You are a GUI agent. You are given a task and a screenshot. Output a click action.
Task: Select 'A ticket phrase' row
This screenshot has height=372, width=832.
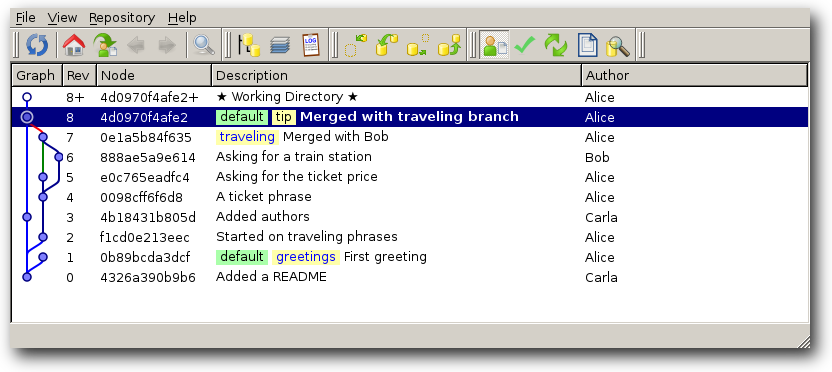click(x=410, y=197)
